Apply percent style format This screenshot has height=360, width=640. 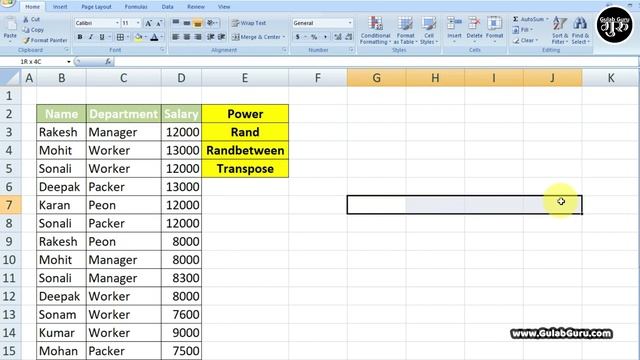[x=314, y=37]
